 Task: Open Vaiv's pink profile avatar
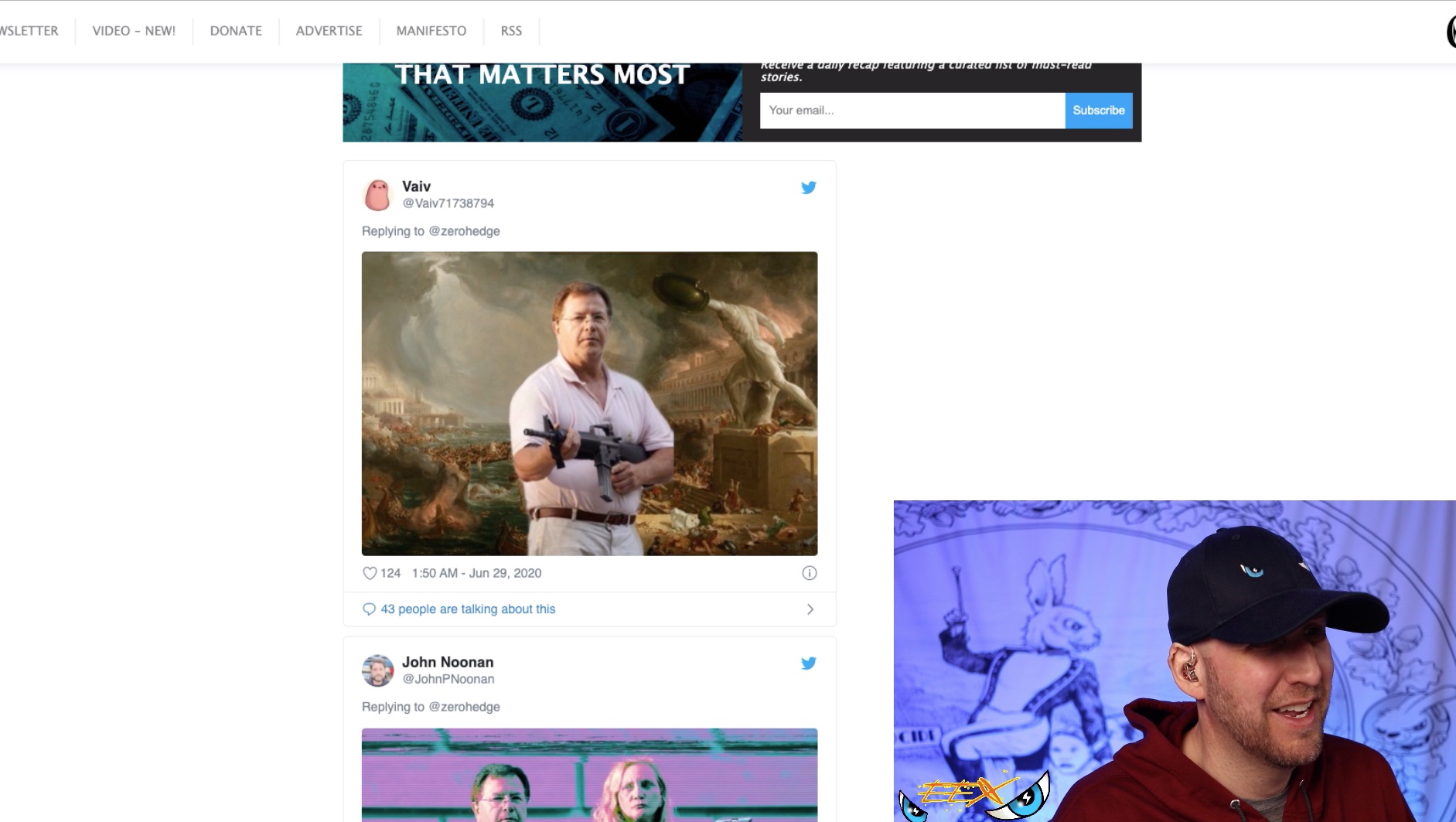point(377,195)
